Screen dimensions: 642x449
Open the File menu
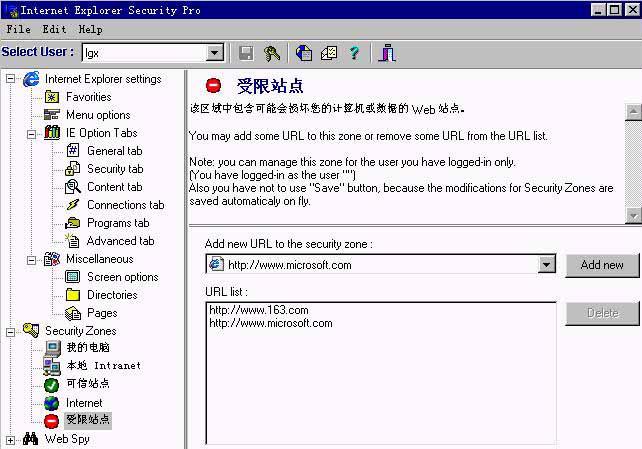pos(18,30)
